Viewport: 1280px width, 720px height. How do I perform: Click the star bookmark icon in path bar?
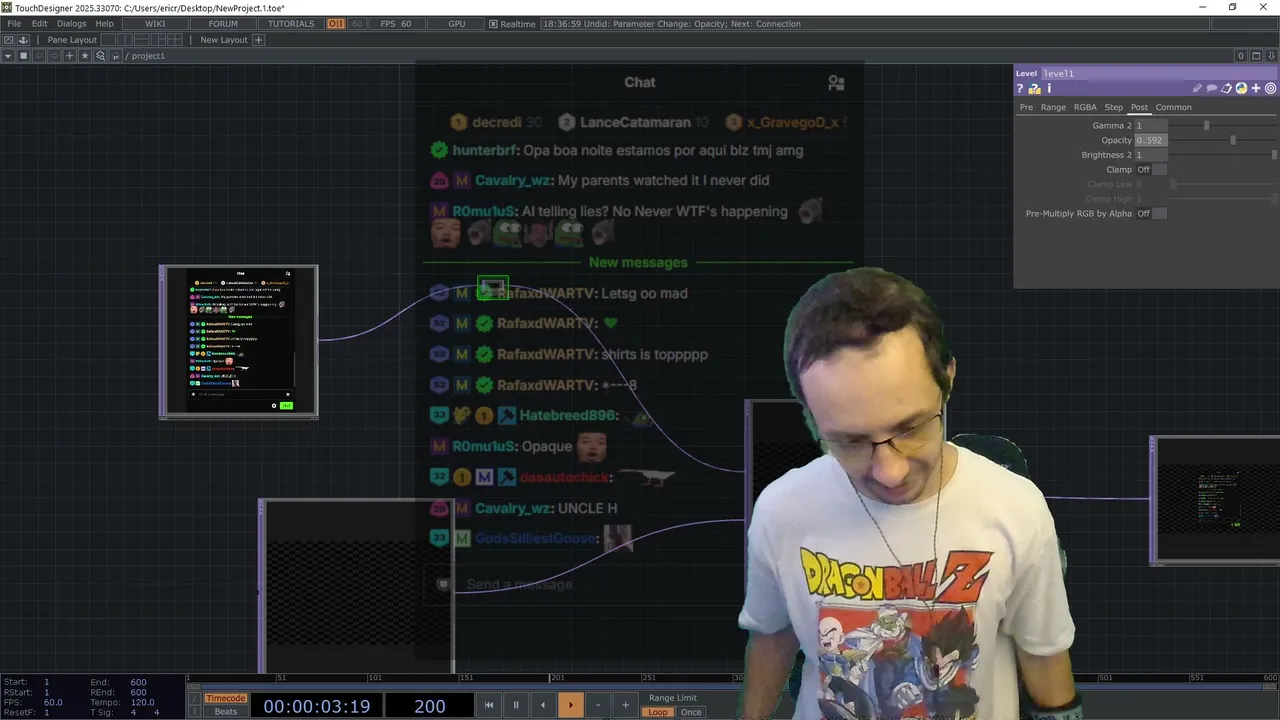(85, 56)
